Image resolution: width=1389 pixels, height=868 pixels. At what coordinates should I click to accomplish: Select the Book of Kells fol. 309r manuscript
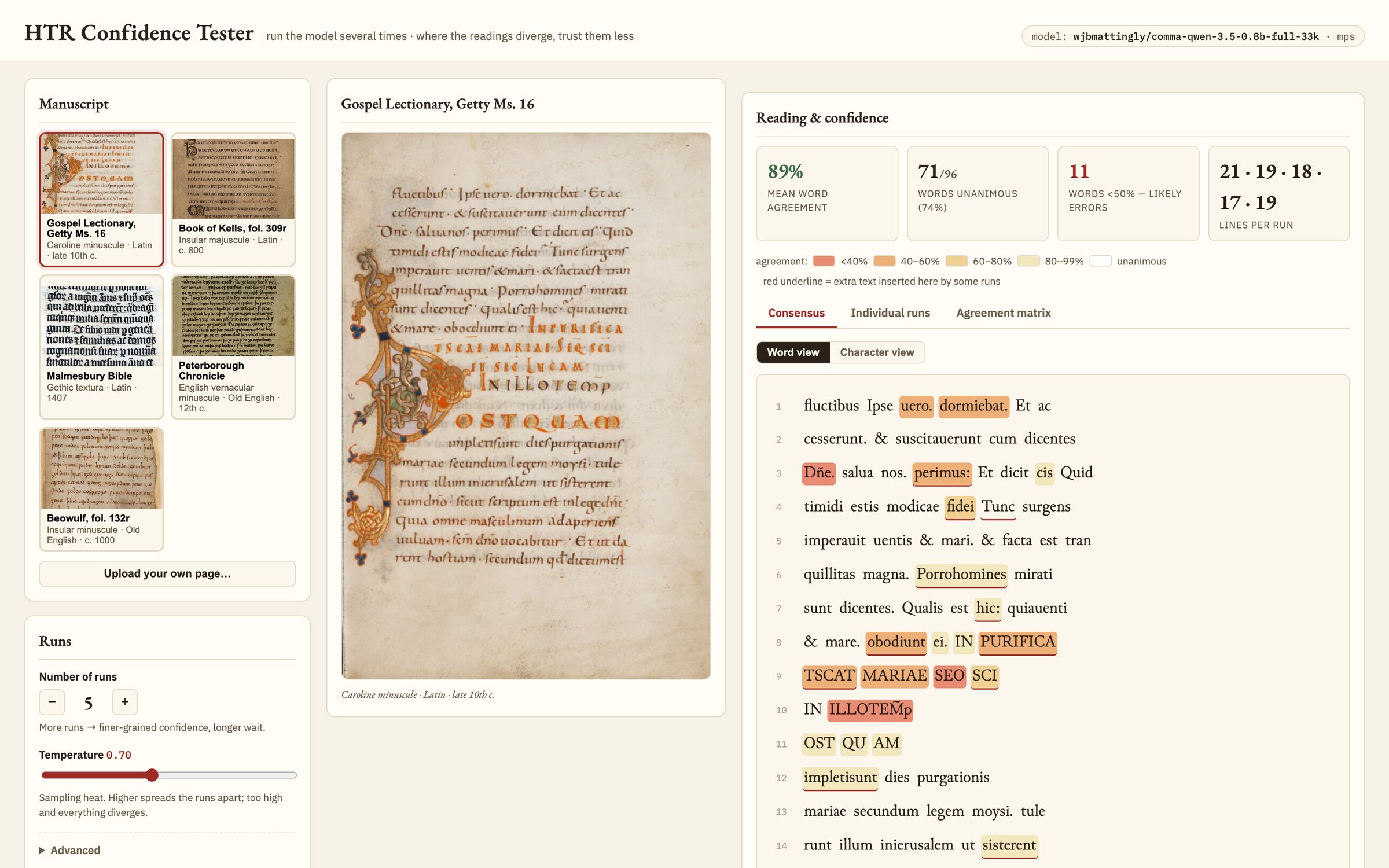[233, 200]
